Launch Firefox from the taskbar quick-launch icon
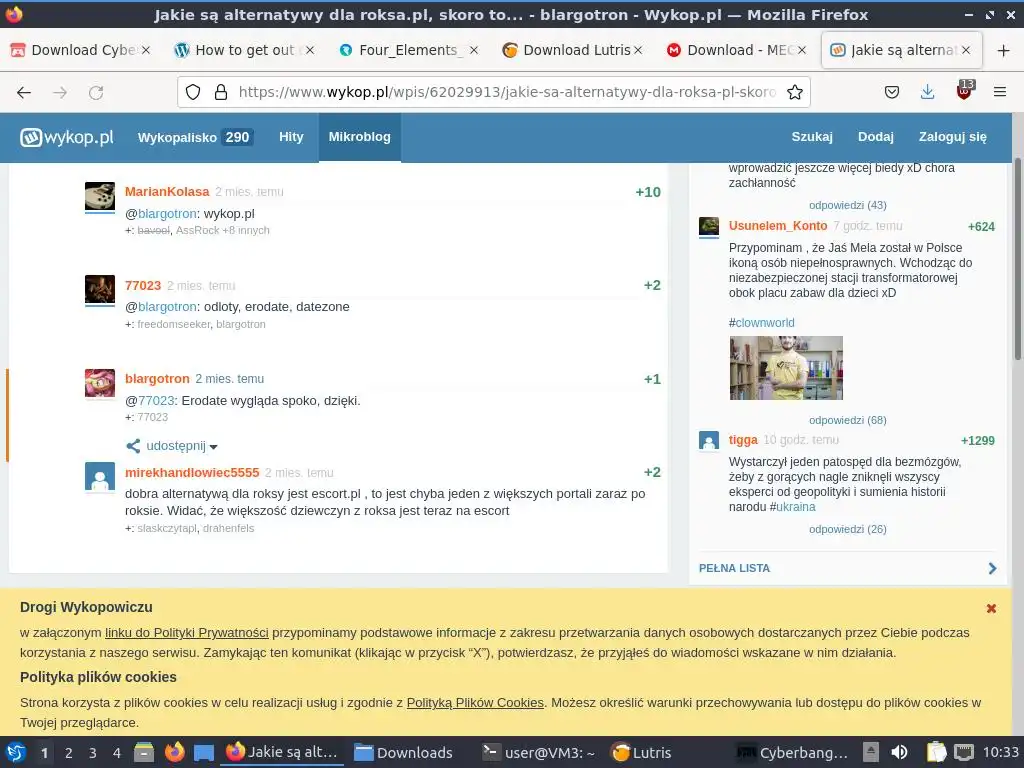This screenshot has width=1024, height=768. point(174,752)
